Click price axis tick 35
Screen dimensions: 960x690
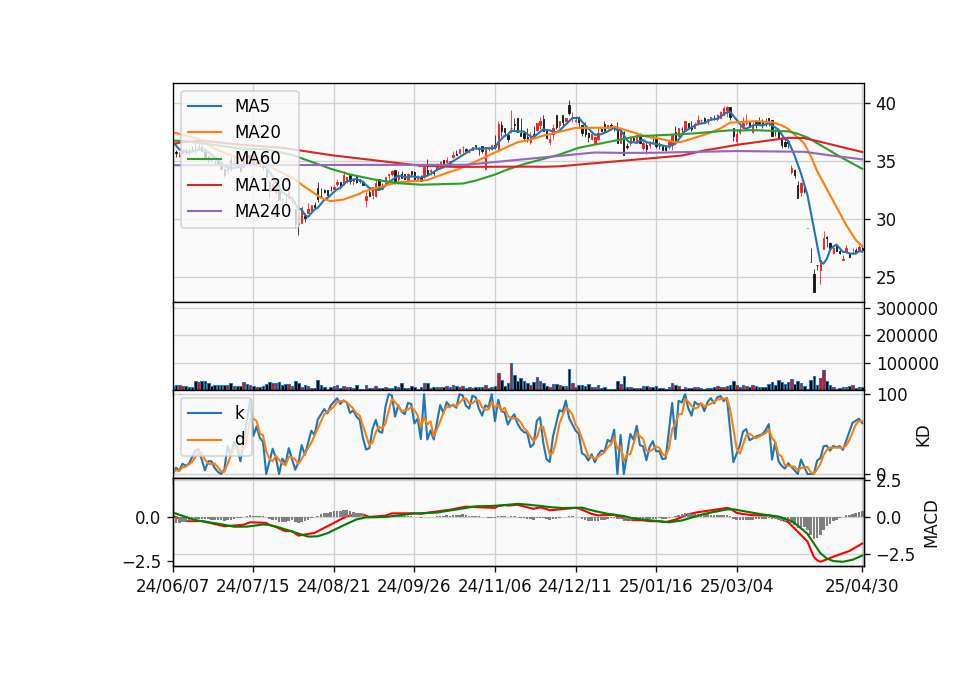click(885, 162)
